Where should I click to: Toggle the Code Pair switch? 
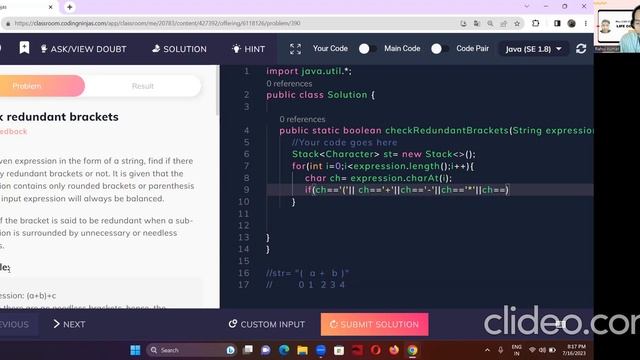(x=440, y=49)
